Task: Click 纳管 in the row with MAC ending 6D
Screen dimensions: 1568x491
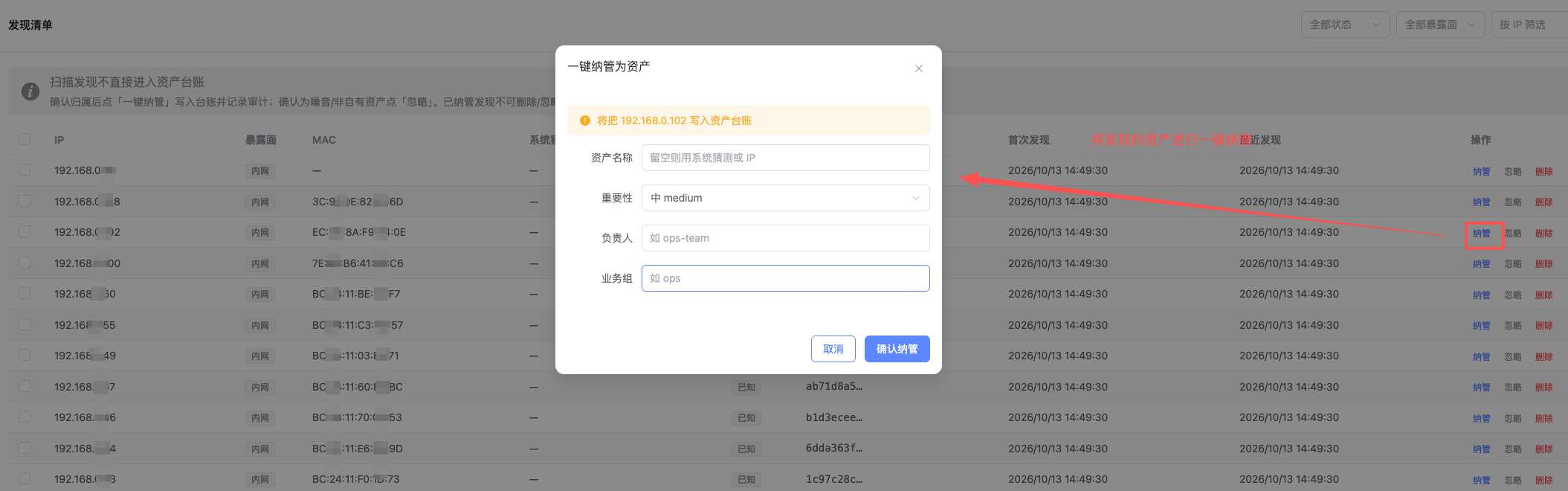Action: 1481,202
